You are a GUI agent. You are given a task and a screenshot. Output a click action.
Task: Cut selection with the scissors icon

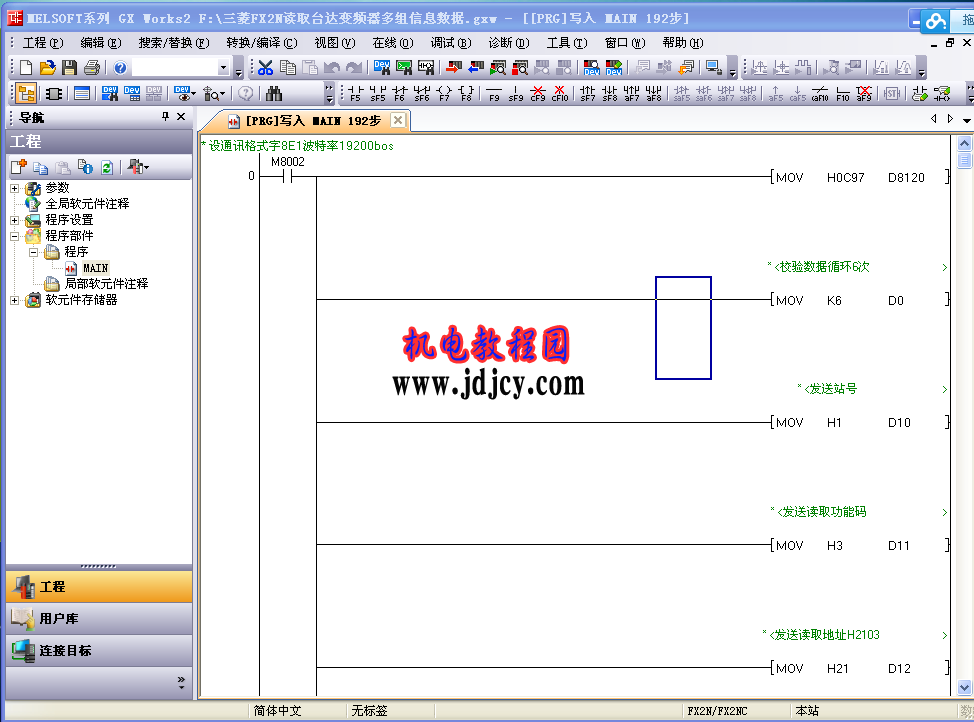[265, 67]
